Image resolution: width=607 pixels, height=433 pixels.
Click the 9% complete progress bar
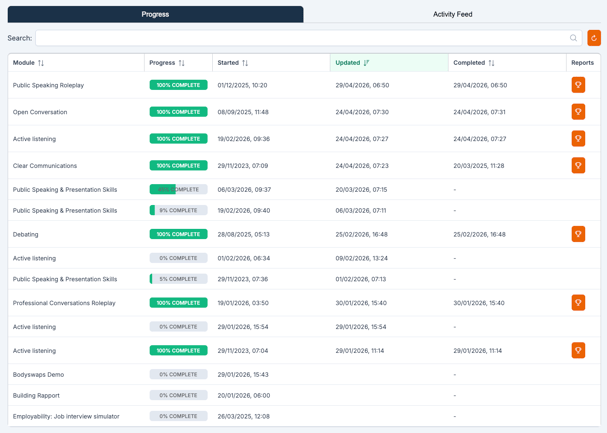coord(178,210)
